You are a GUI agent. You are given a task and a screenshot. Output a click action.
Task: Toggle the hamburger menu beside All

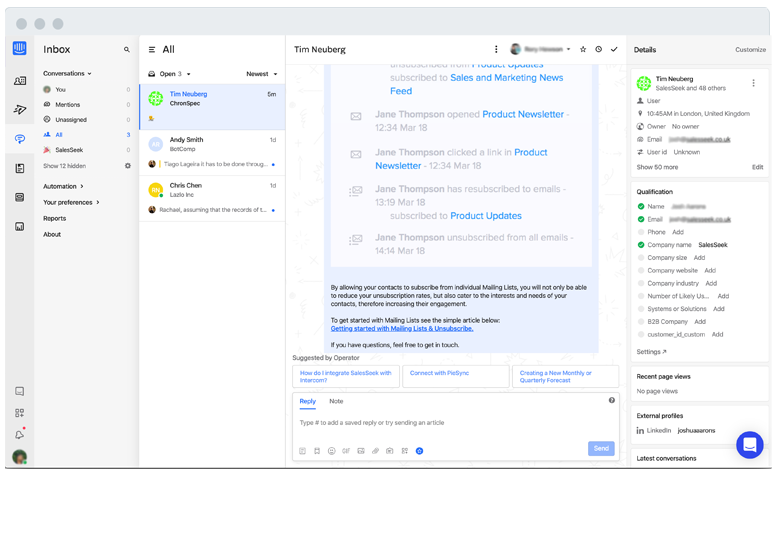pyautogui.click(x=152, y=50)
